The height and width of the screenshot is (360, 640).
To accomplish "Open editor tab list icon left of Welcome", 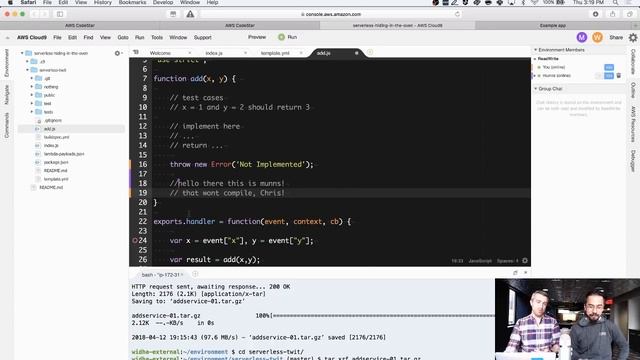I will (136, 52).
